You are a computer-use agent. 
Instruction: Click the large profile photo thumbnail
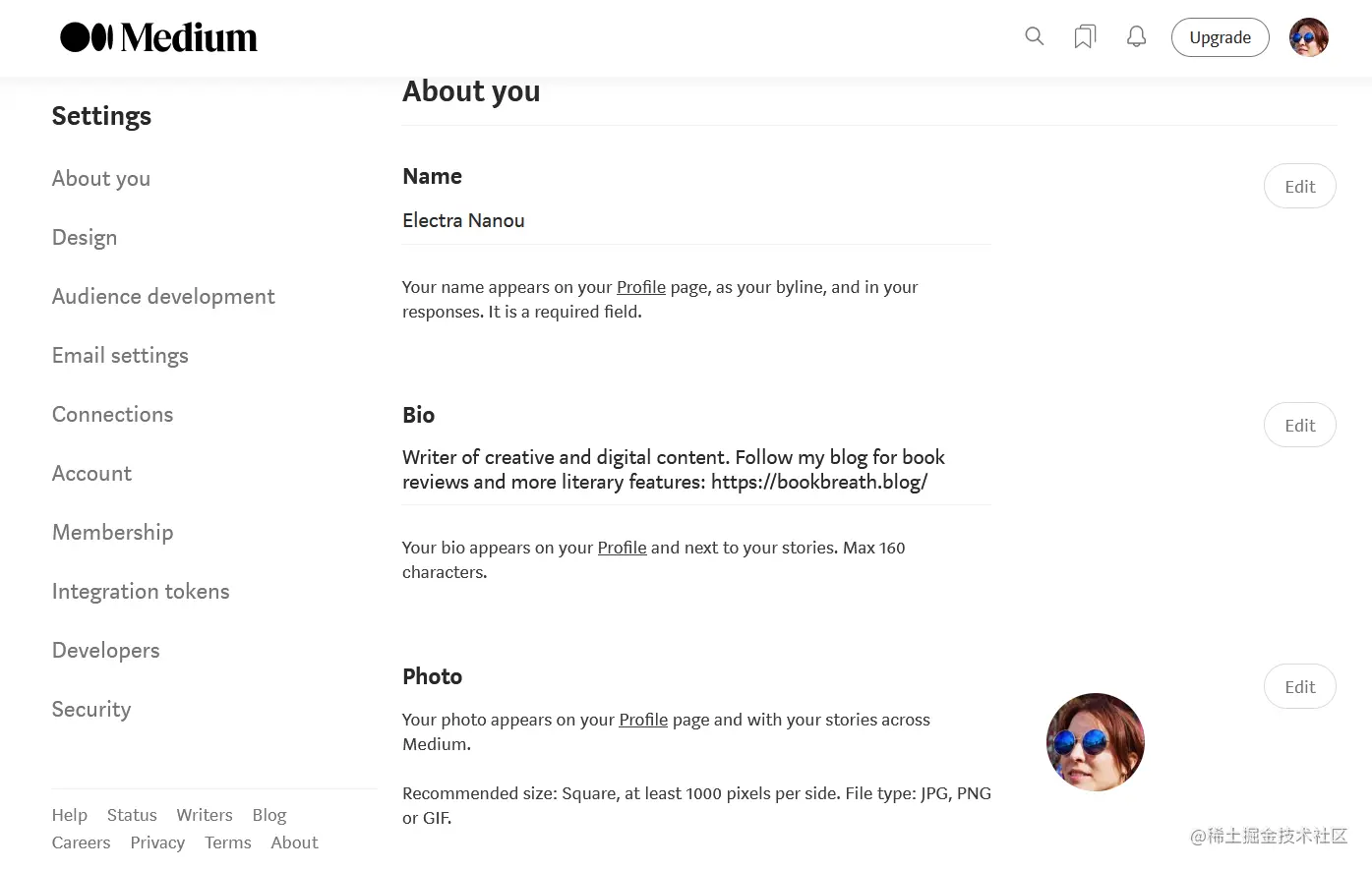click(x=1096, y=742)
